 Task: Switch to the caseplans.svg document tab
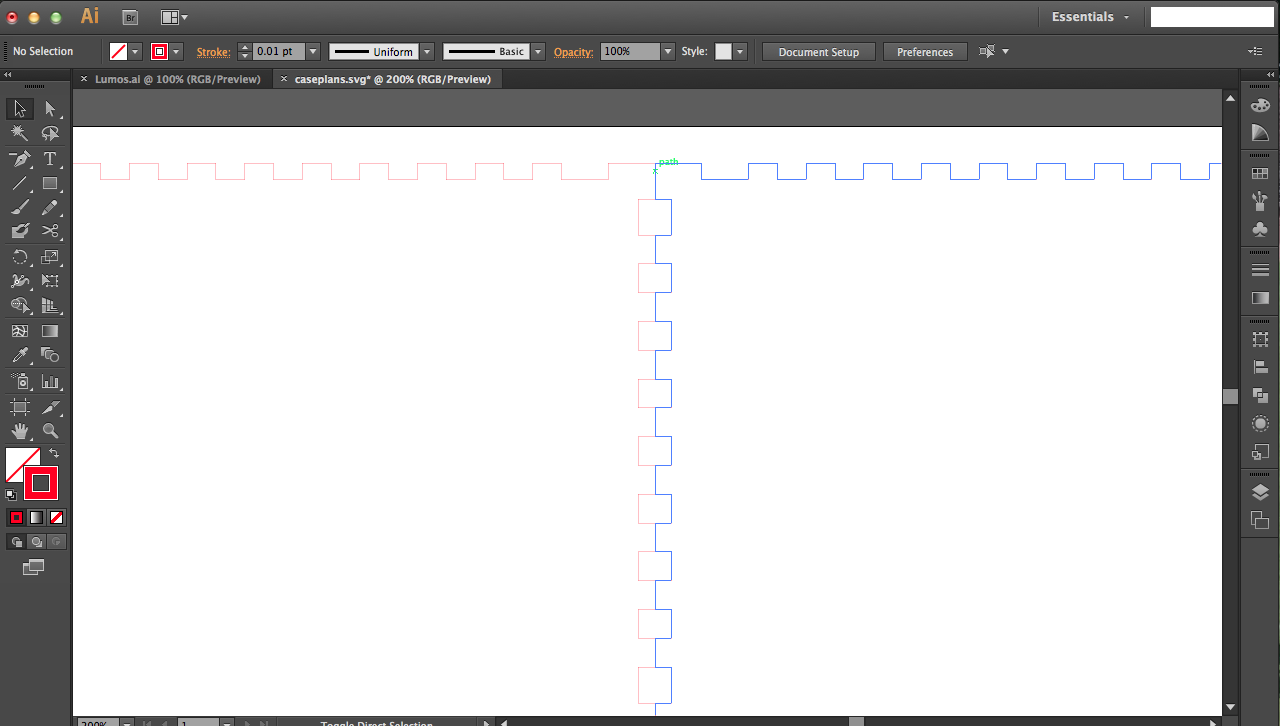[x=393, y=79]
